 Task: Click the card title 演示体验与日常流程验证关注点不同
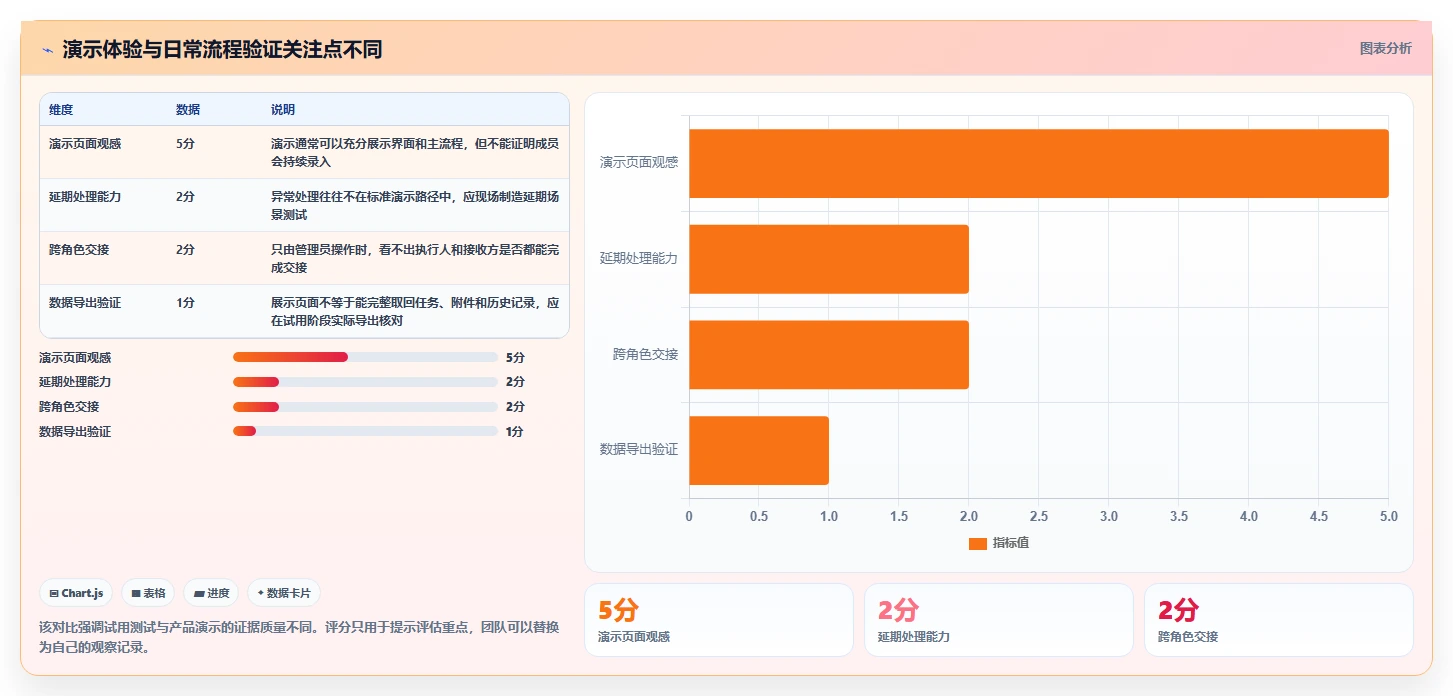coord(222,50)
